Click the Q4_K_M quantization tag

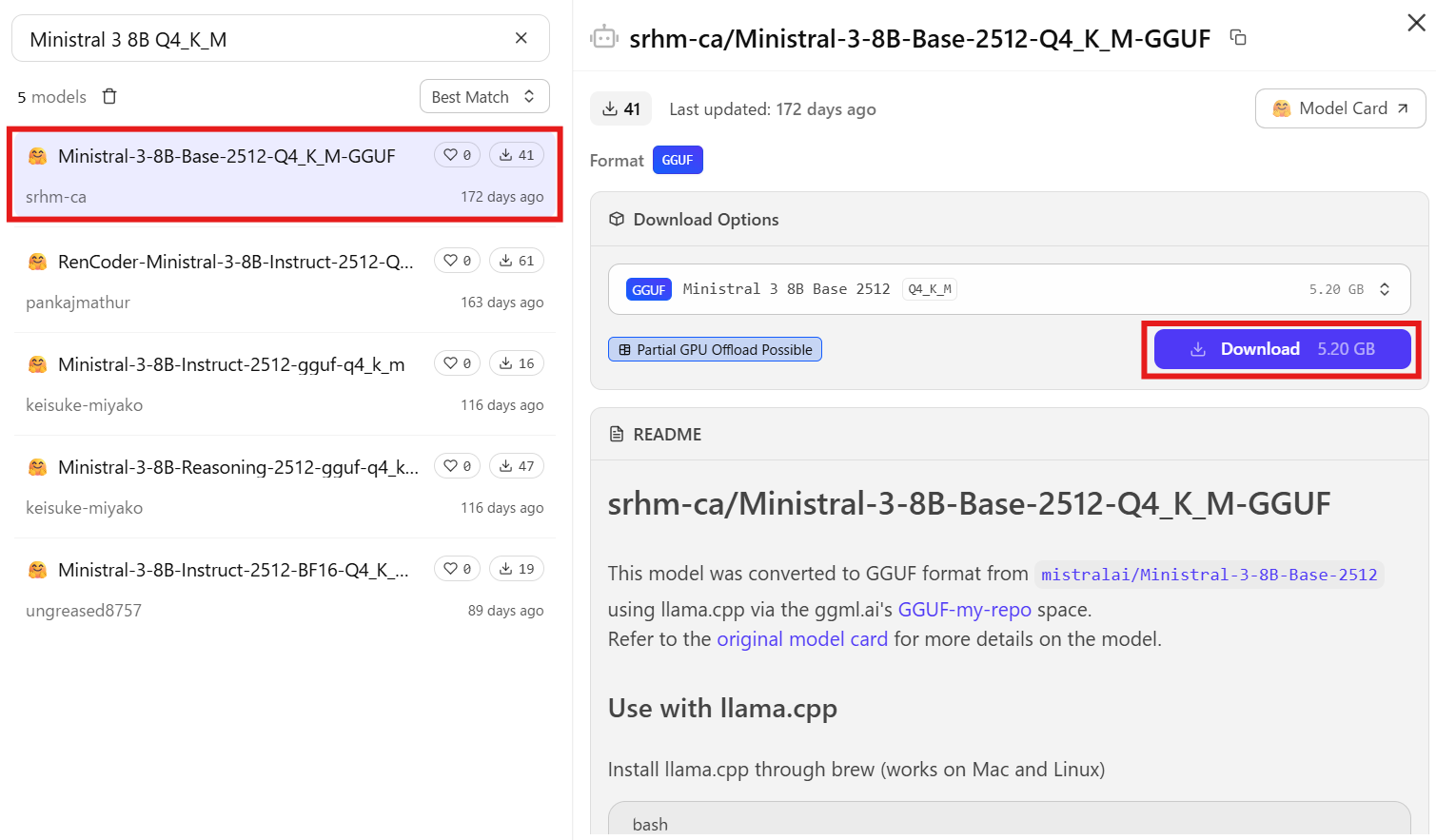930,289
